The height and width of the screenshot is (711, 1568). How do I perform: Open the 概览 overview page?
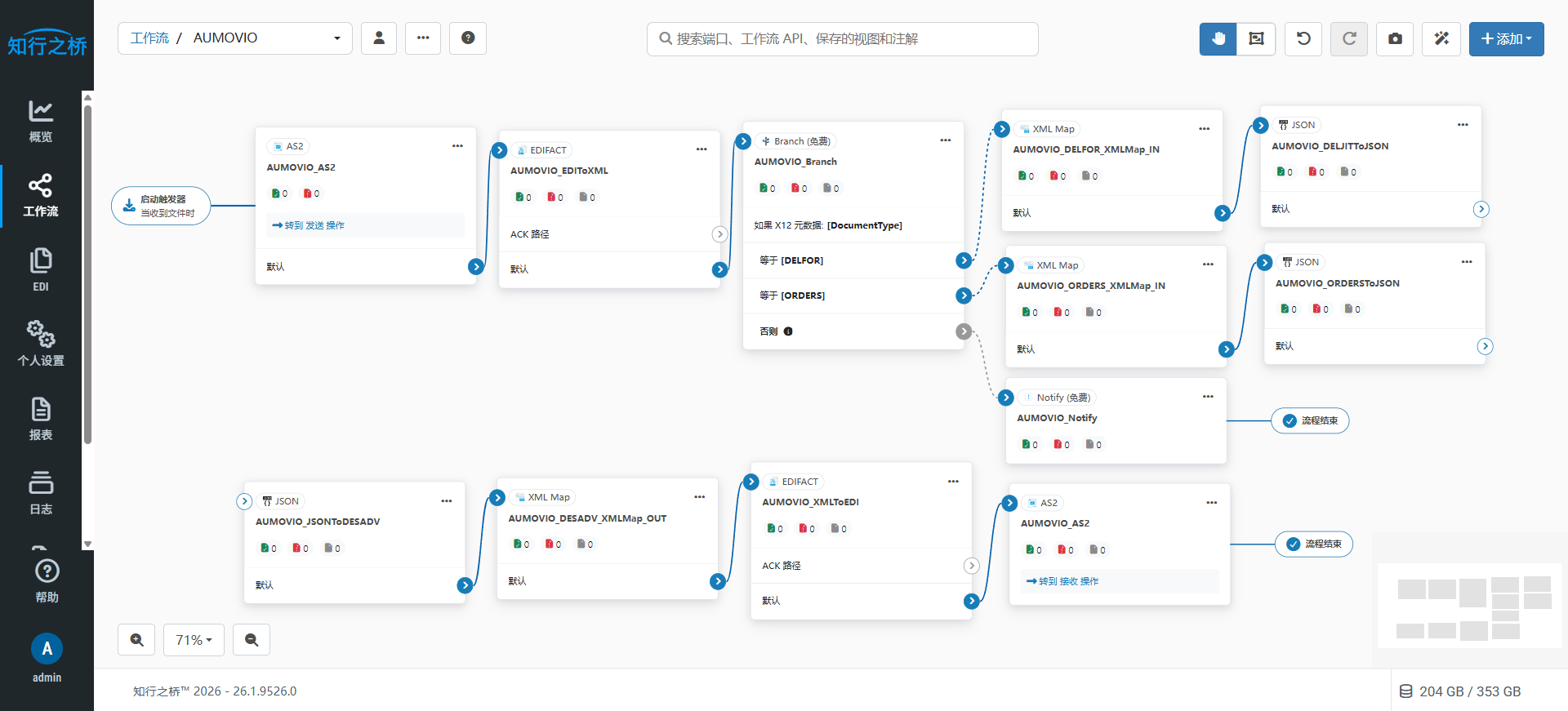[x=41, y=121]
